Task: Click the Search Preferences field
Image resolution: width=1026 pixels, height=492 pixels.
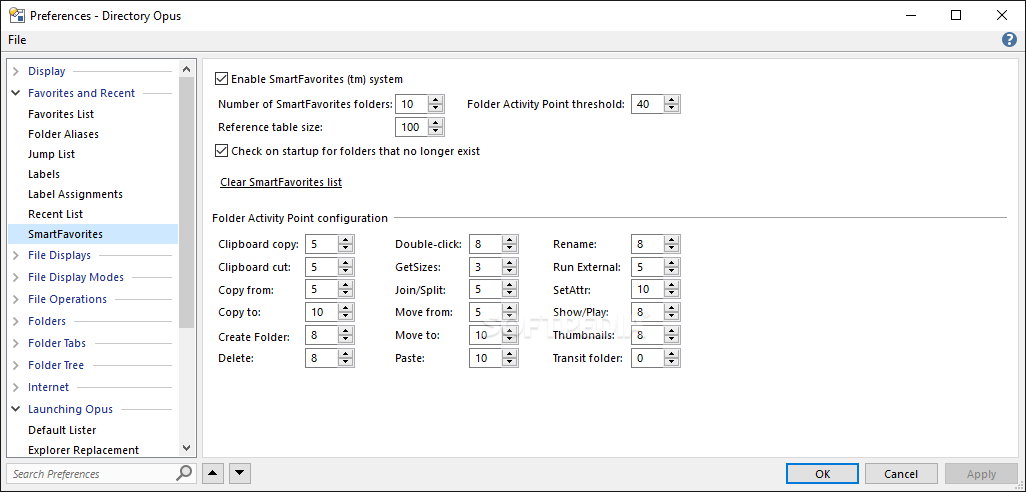Action: [x=92, y=474]
